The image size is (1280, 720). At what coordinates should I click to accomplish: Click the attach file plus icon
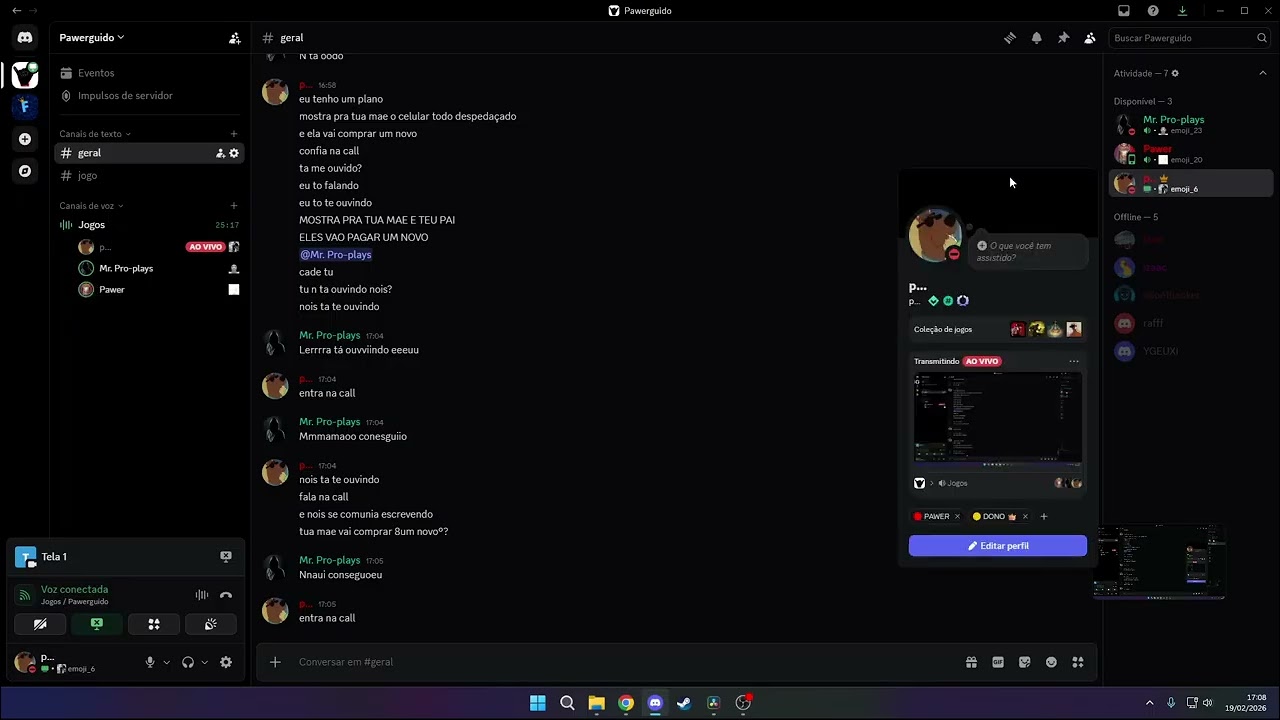275,662
